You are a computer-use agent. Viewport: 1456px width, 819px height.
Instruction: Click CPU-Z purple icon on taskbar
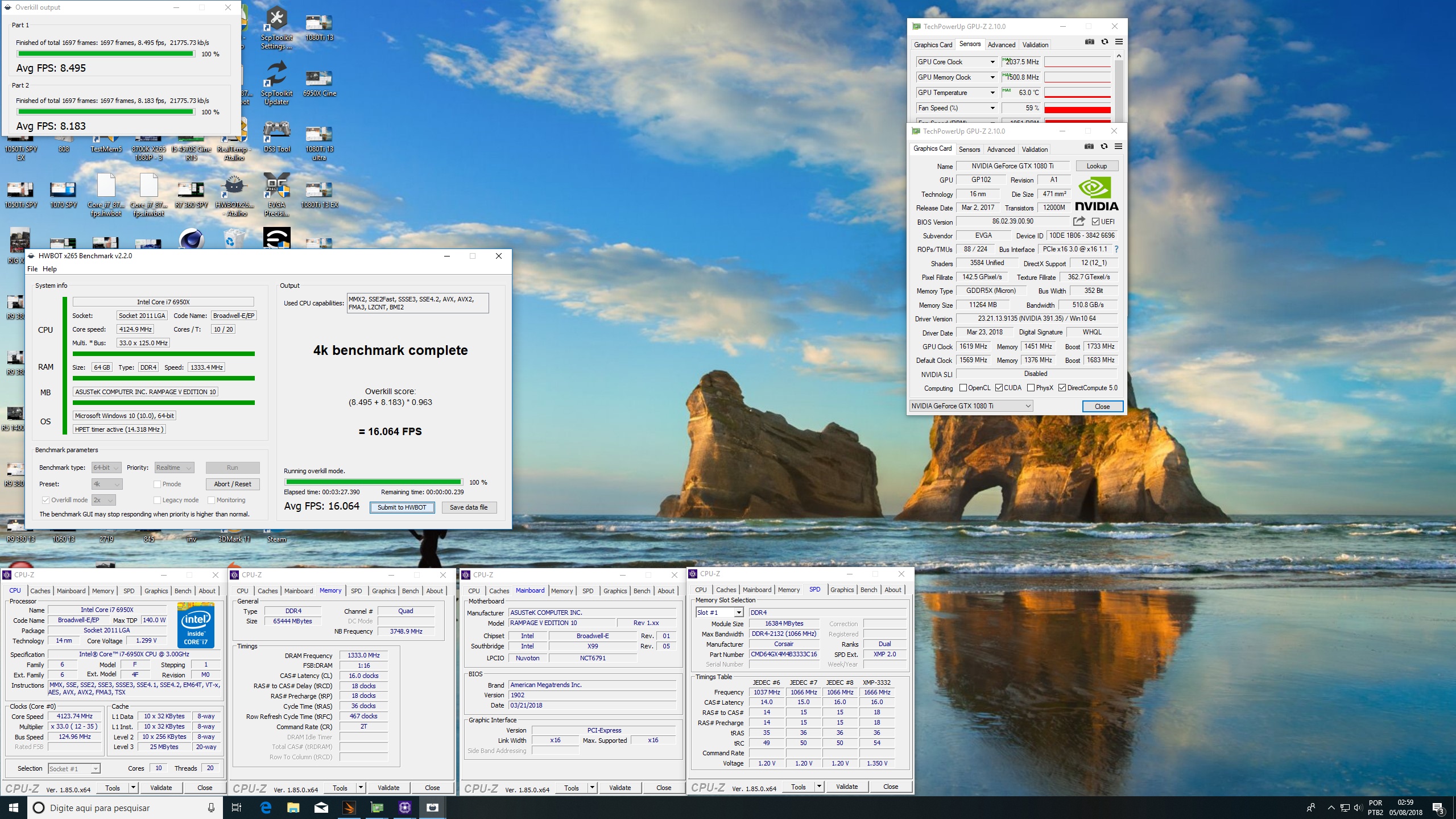(405, 808)
